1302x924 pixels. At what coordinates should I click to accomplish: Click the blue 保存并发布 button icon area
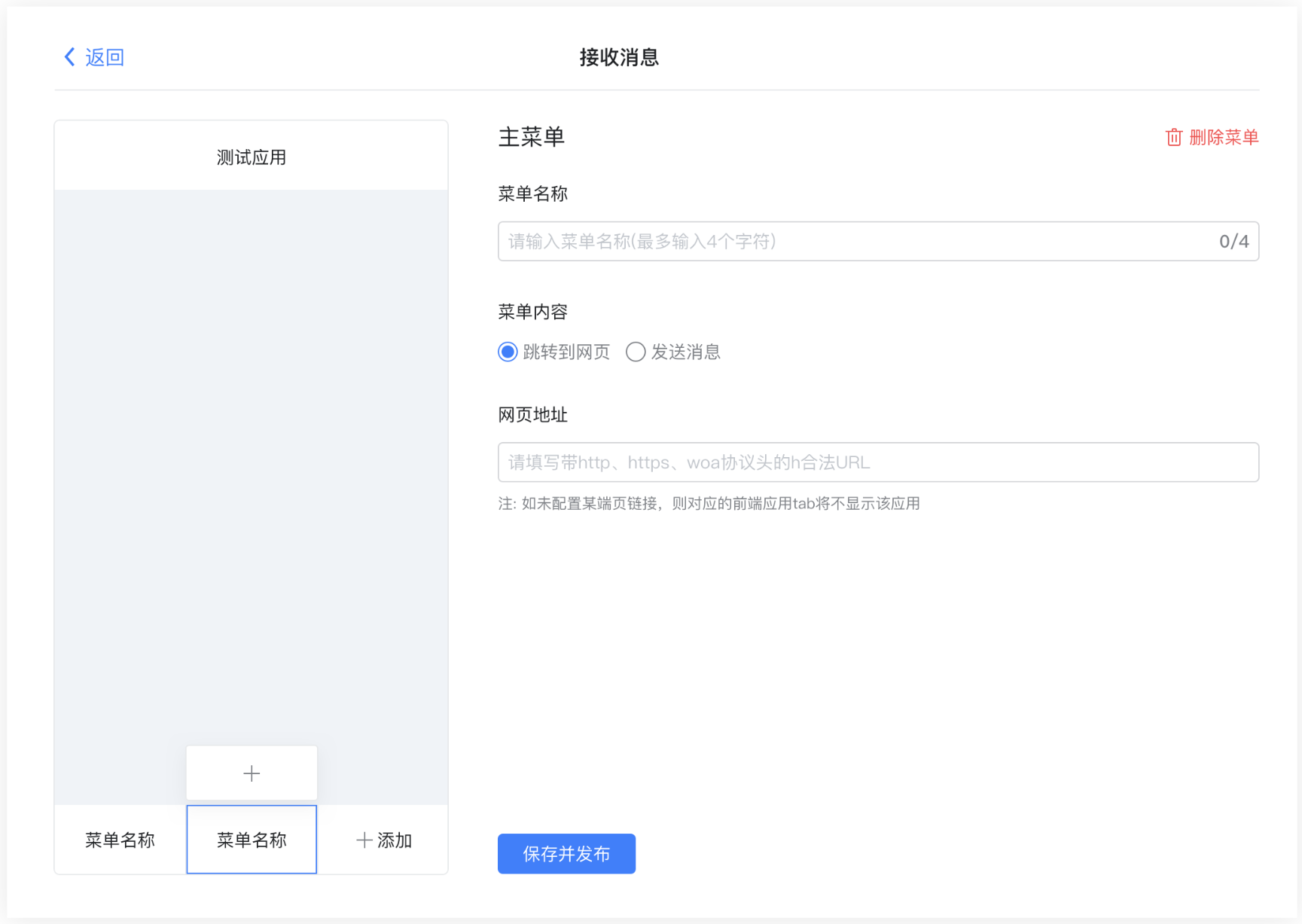[x=566, y=854]
